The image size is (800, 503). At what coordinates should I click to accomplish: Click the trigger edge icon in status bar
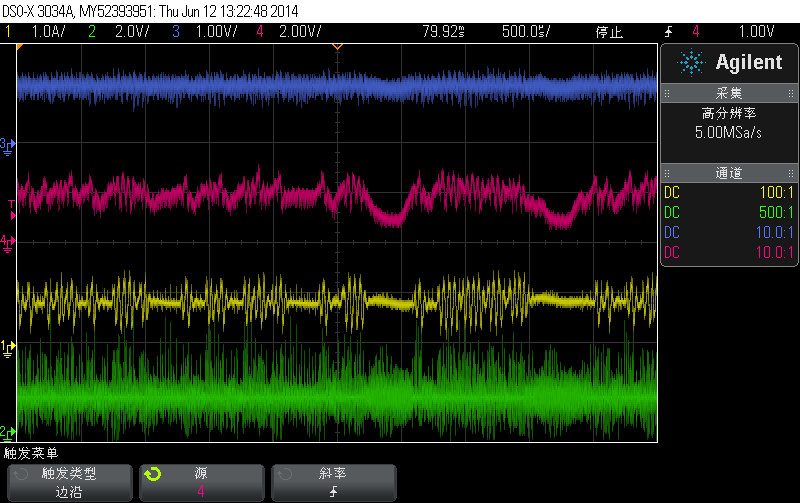click(x=668, y=32)
